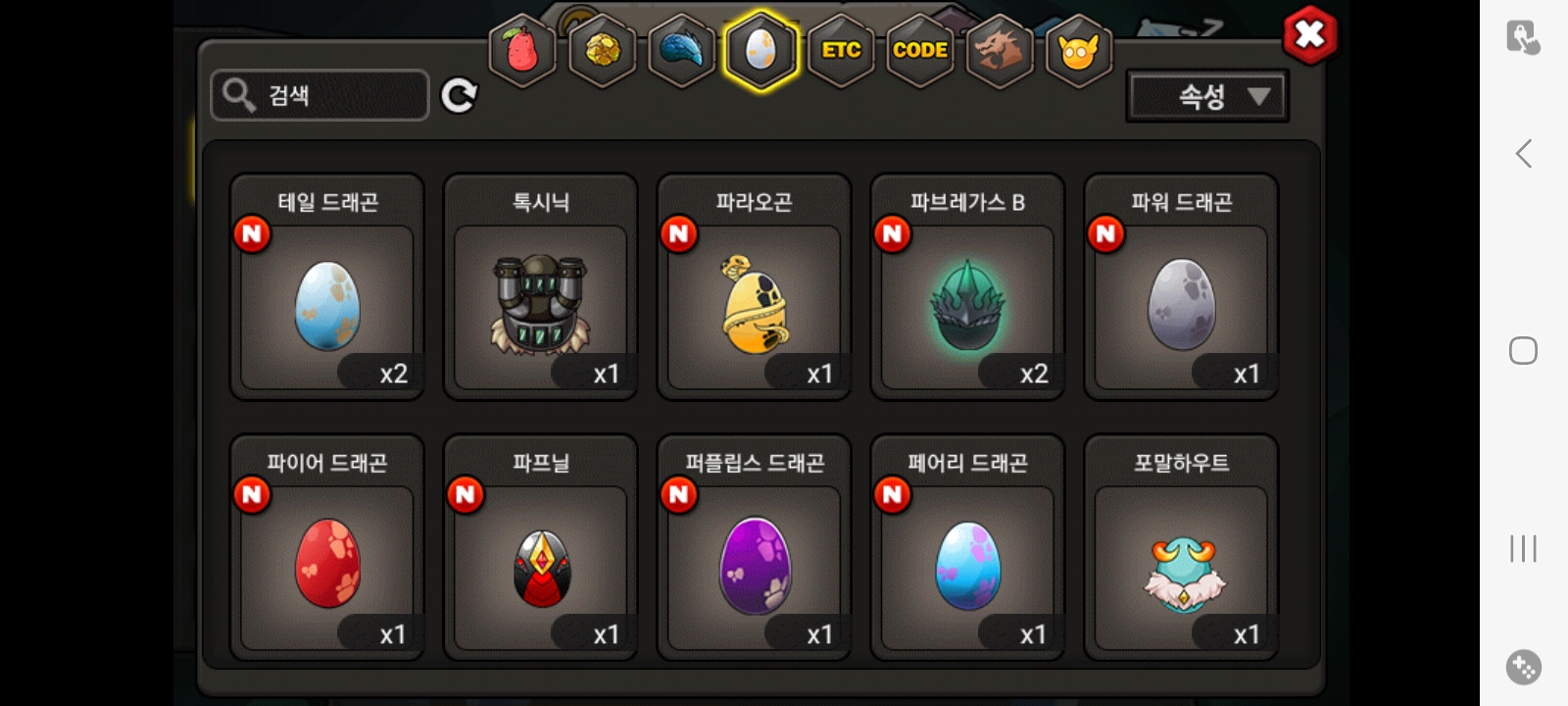Screen dimensions: 1568x706
Task: Tap the Android back arrow button
Action: pos(1524,153)
